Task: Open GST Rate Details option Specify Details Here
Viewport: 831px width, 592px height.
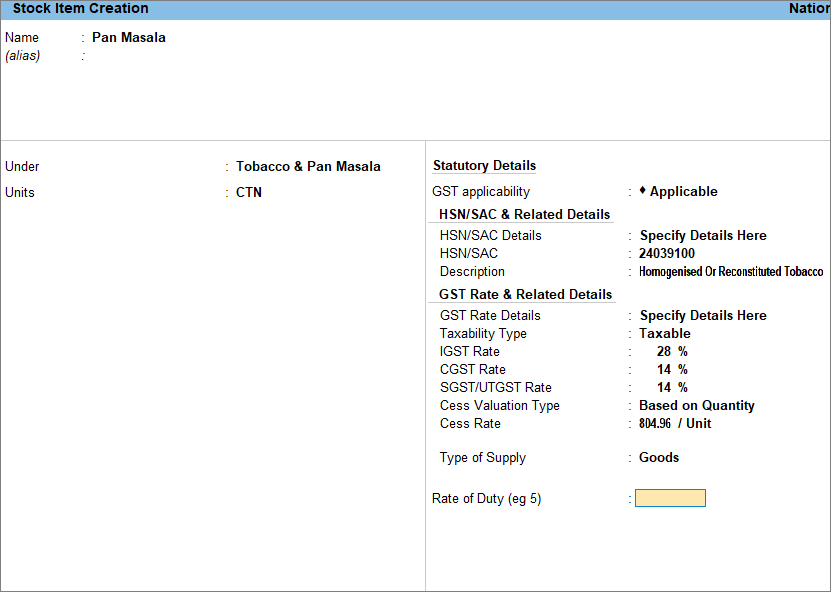Action: [x=703, y=315]
